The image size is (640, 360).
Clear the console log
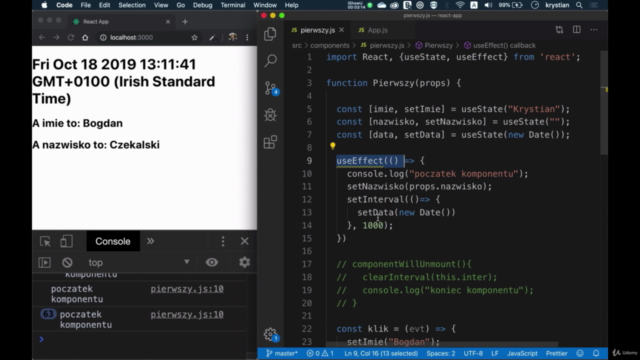(67, 262)
